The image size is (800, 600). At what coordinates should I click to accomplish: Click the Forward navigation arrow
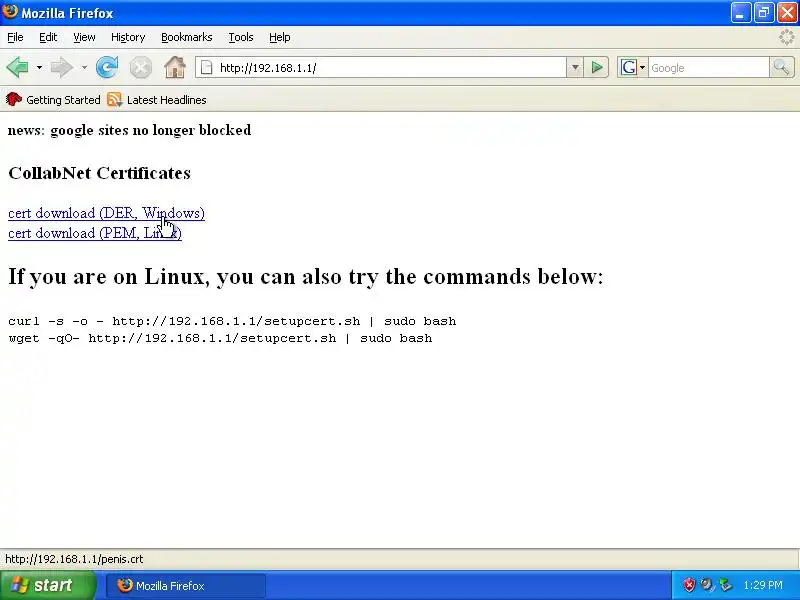point(62,67)
